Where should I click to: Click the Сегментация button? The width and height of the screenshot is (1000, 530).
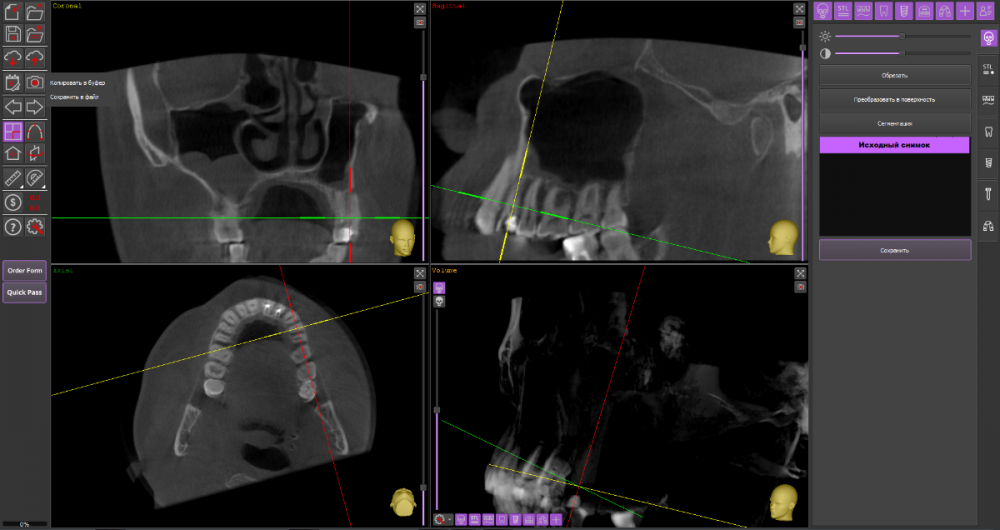click(x=895, y=123)
